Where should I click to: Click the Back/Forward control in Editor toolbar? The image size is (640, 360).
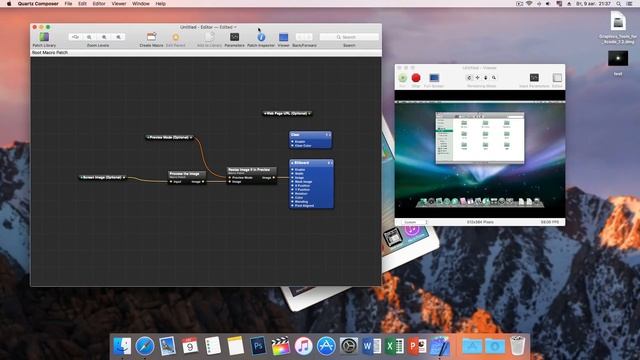[x=304, y=37]
